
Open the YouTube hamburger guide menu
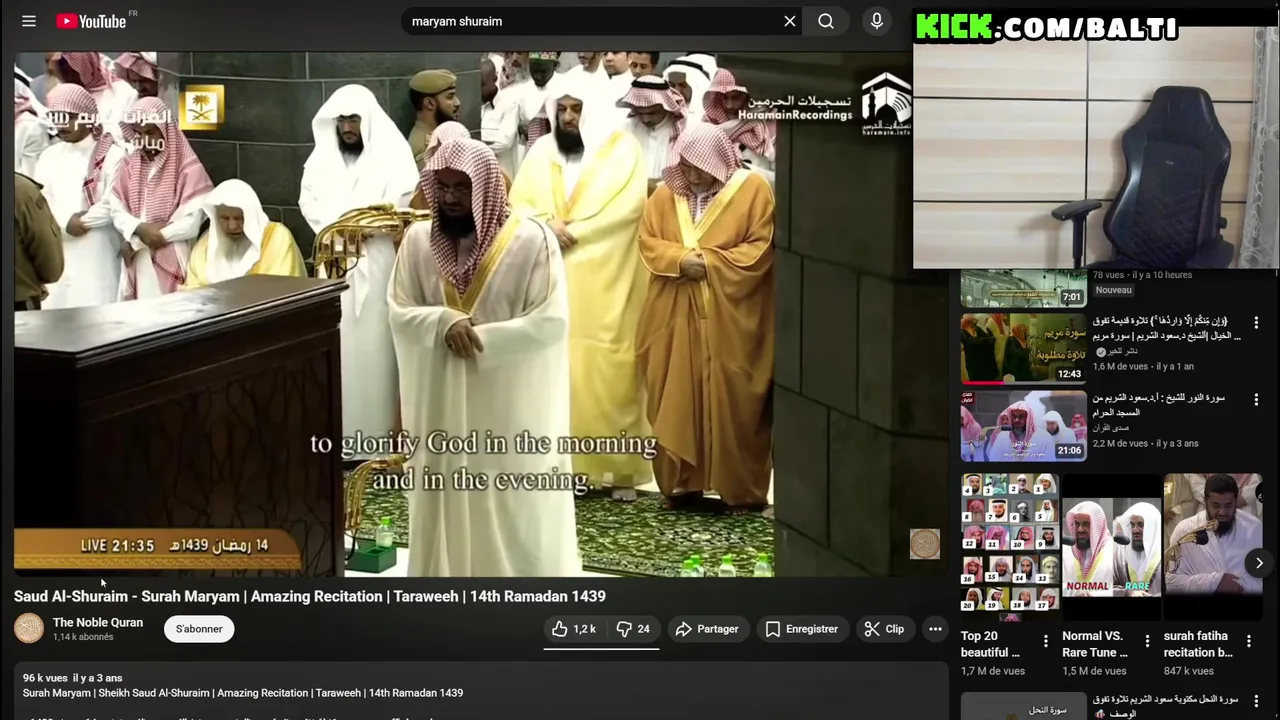pos(29,21)
